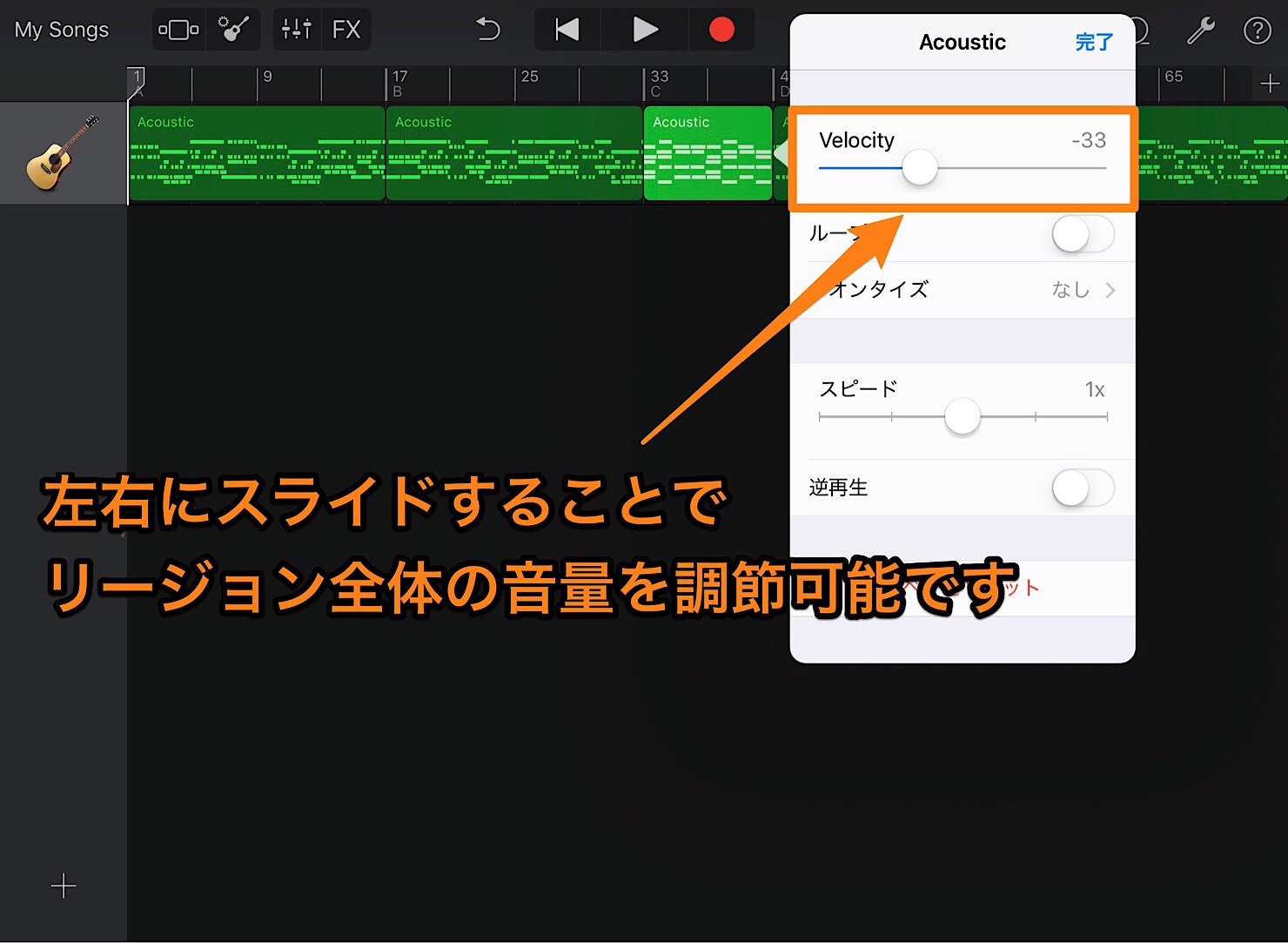
Task: Tap 完了 to close Acoustic settings
Action: 1094,42
